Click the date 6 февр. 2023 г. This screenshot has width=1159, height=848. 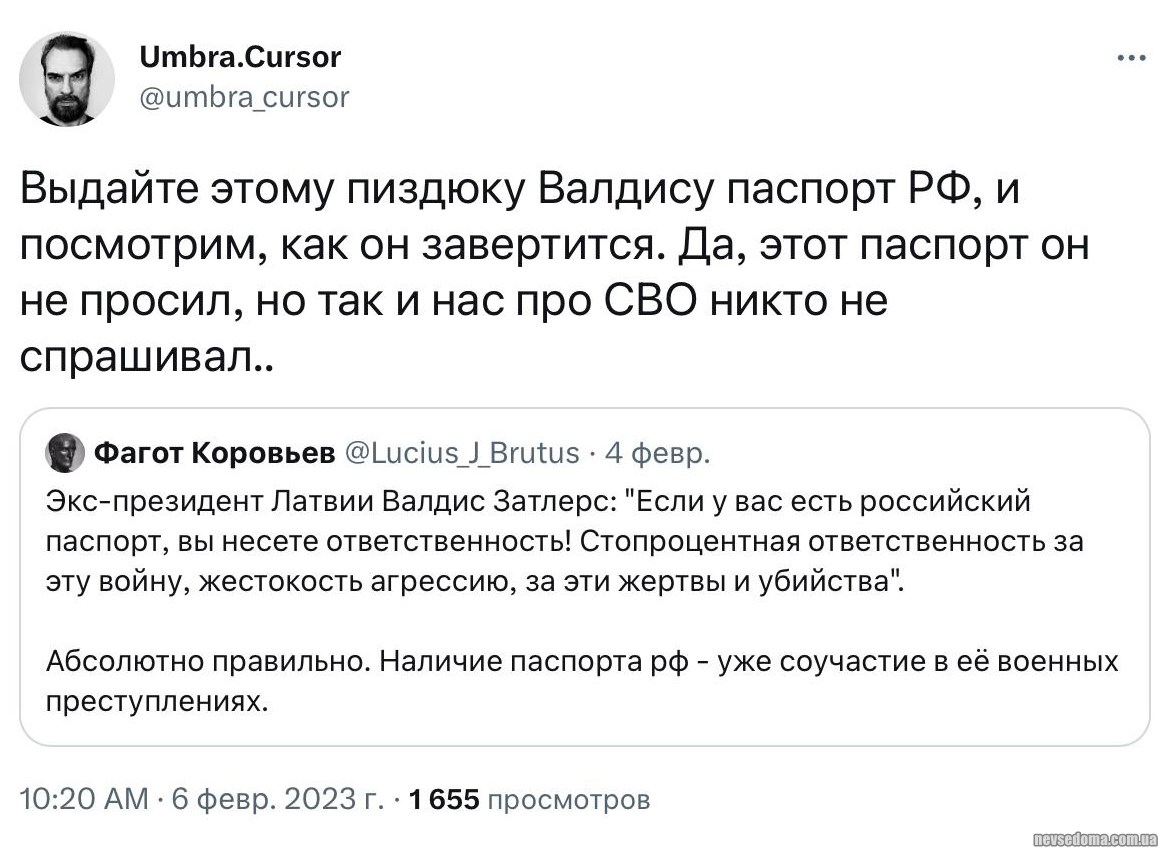click(278, 799)
